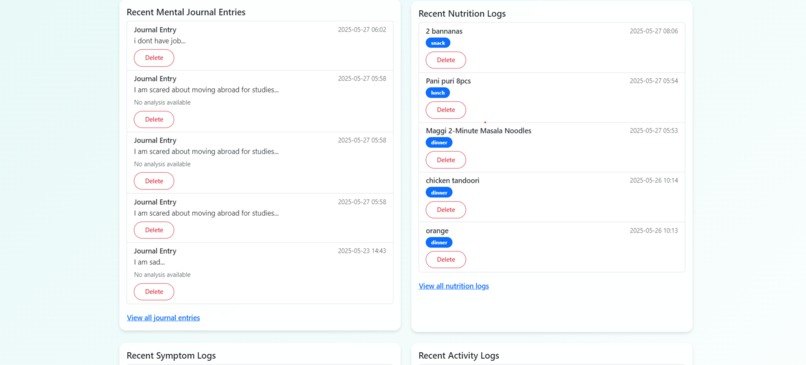The height and width of the screenshot is (365, 806).
Task: Select the "I am sad..." entry text
Action: click(149, 262)
